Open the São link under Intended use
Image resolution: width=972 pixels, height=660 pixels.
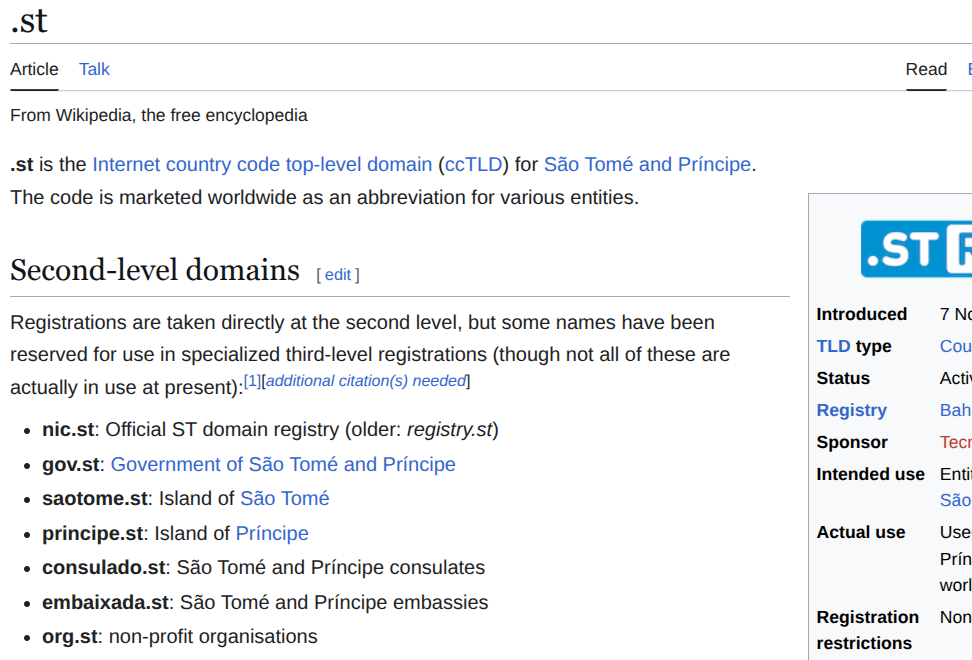tap(955, 500)
